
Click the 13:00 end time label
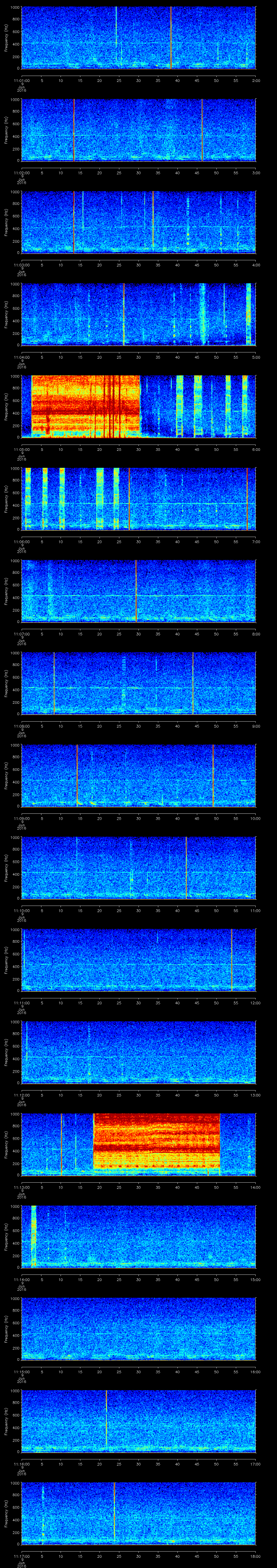(x=256, y=1095)
